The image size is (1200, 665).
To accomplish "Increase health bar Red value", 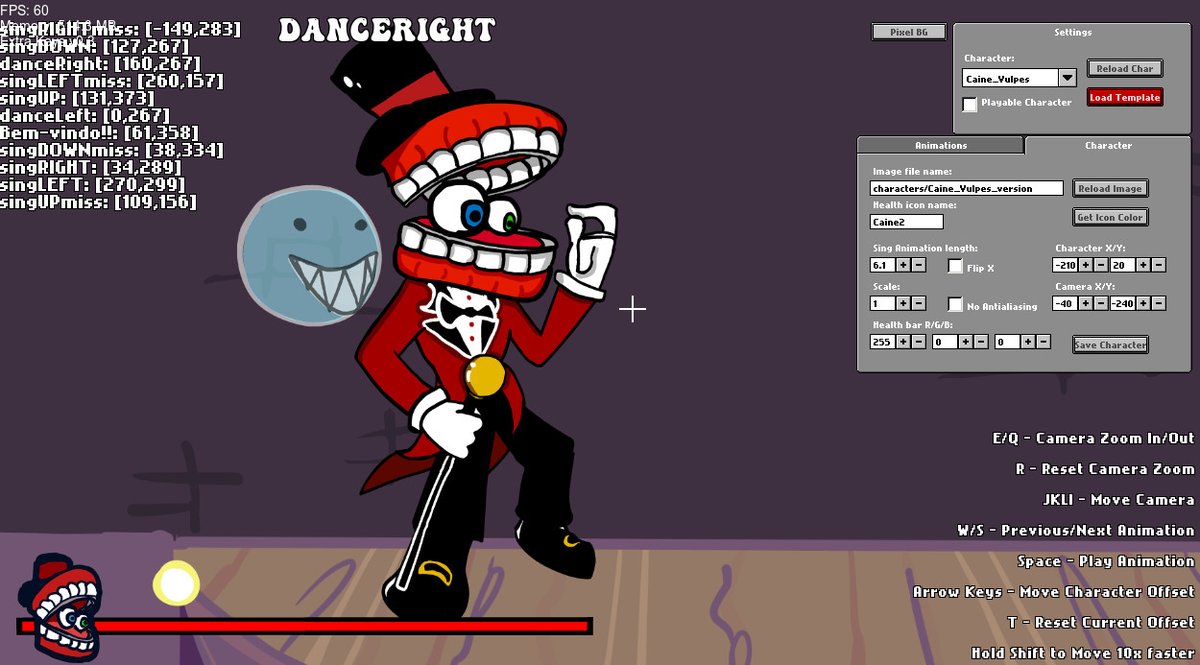I will coord(903,341).
